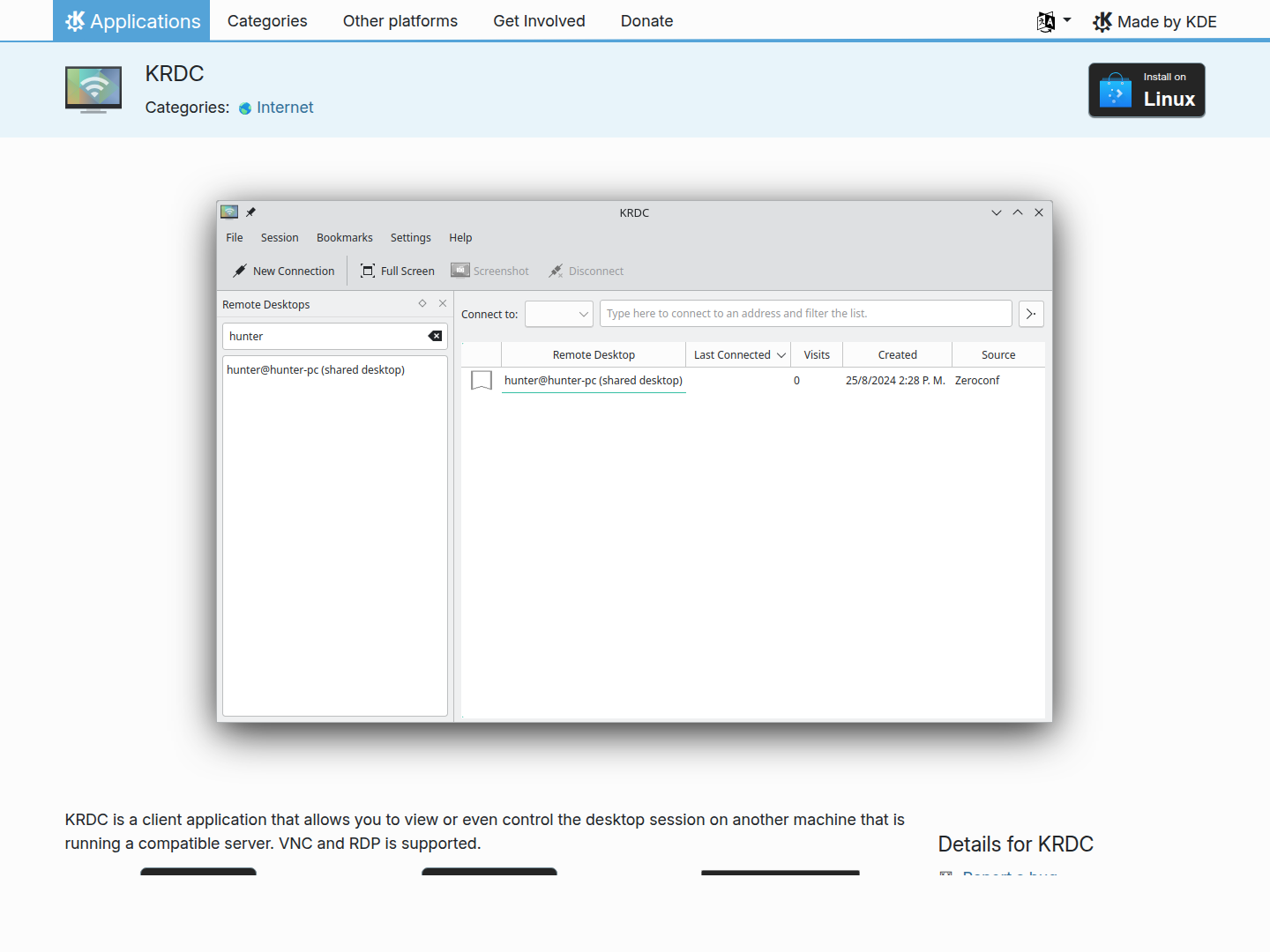The width and height of the screenshot is (1270, 952).
Task: Sort by the Source column header
Action: [998, 355]
